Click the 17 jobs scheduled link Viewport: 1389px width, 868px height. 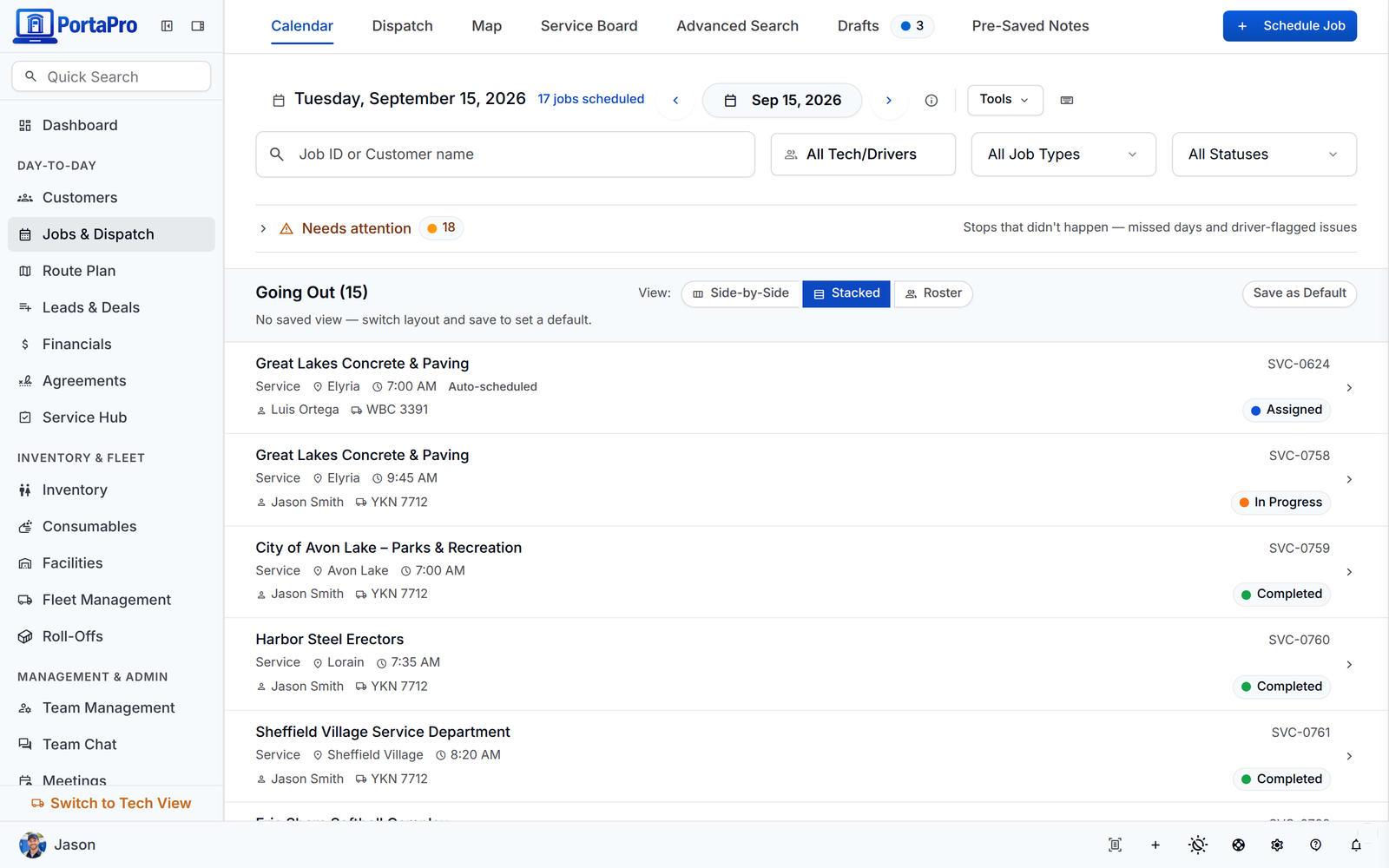pos(591,99)
